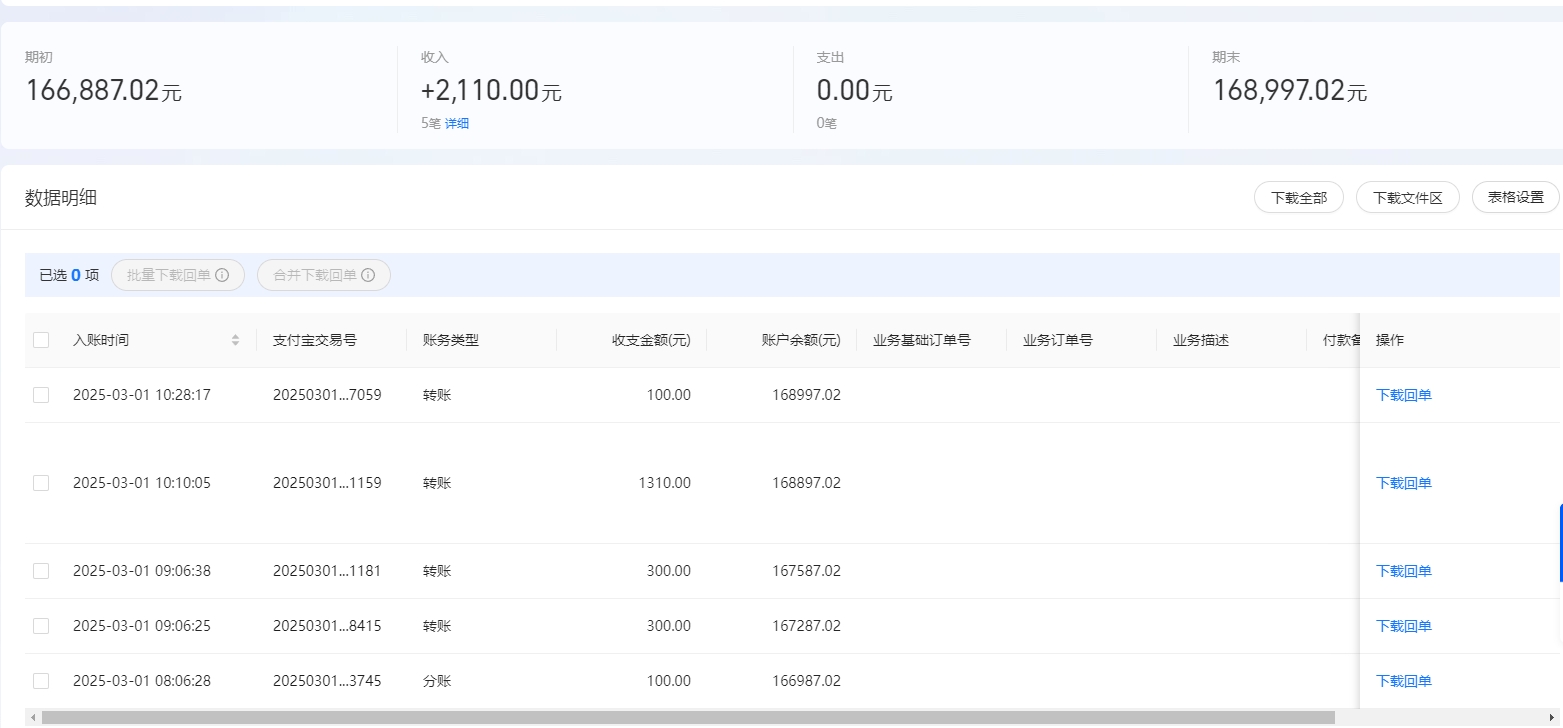Download receipt for the 10:28:17 transaction
Viewport: 1563px width, 728px height.
1404,395
